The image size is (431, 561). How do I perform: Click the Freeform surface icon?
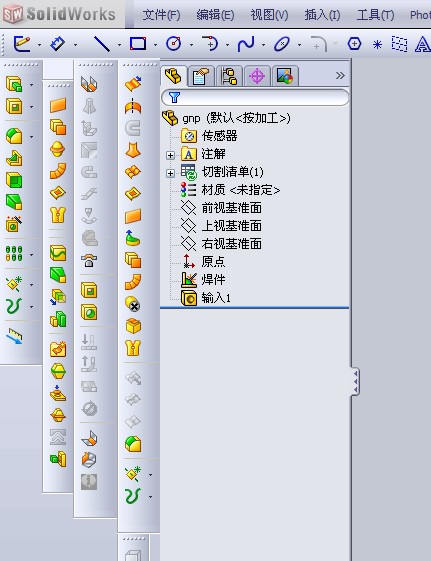click(133, 238)
